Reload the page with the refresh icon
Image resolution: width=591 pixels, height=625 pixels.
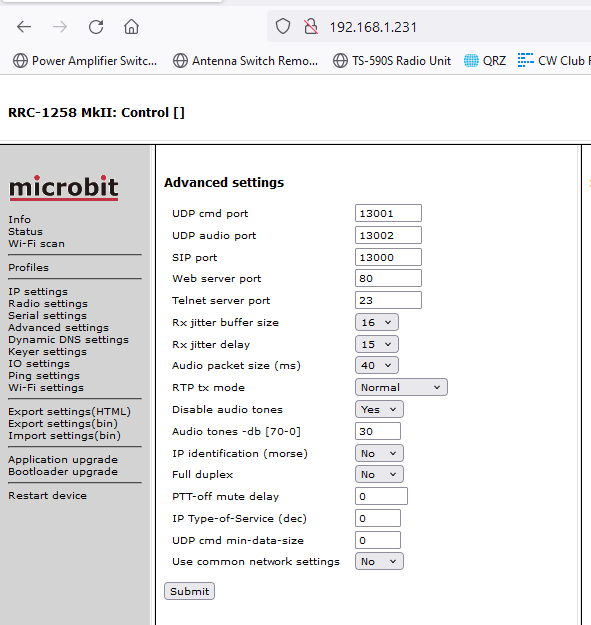pos(96,27)
